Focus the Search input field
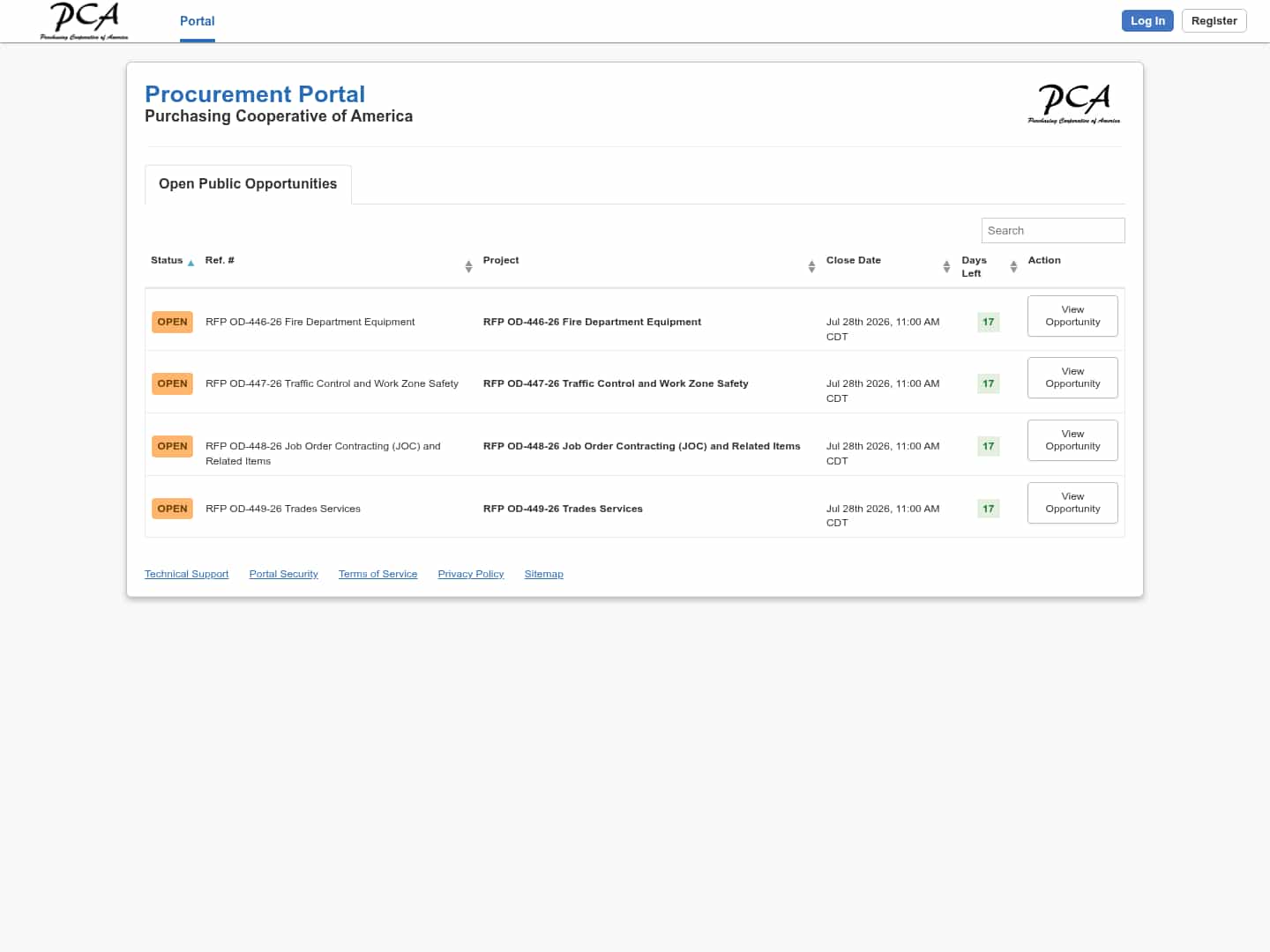1270x952 pixels. coord(1053,231)
